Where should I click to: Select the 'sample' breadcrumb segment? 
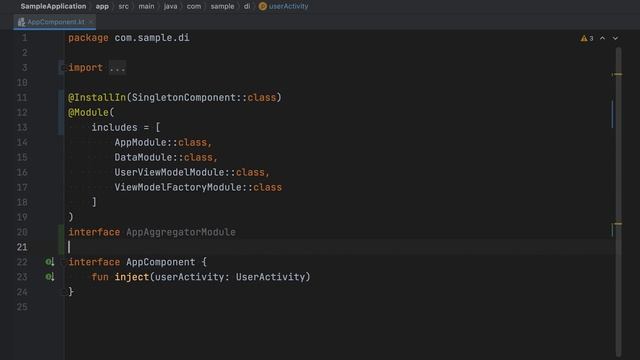tap(222, 6)
